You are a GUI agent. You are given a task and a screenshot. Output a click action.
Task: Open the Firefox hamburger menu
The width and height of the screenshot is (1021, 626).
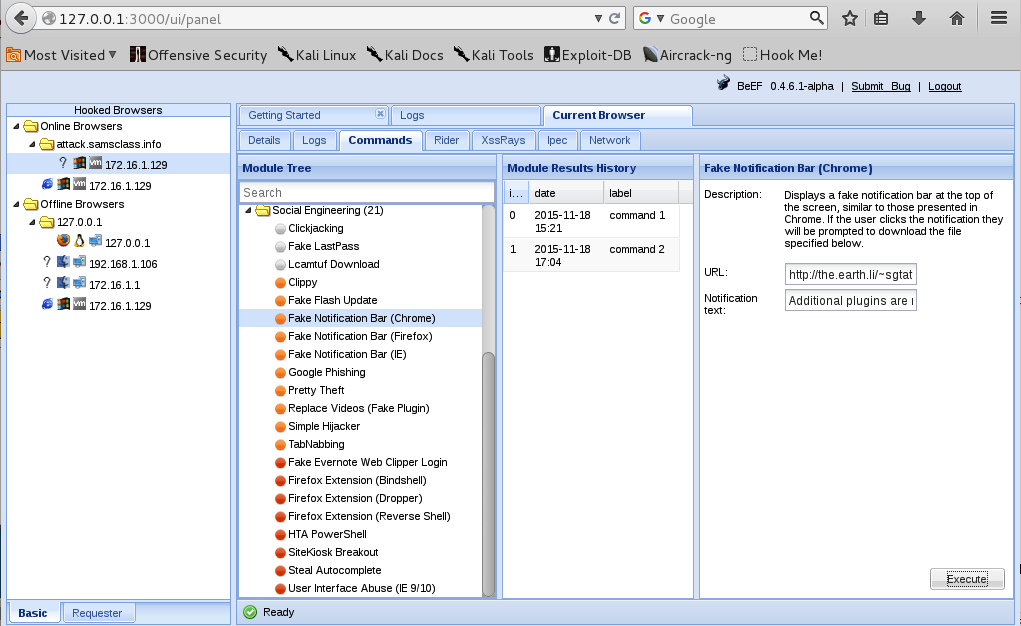[x=999, y=18]
